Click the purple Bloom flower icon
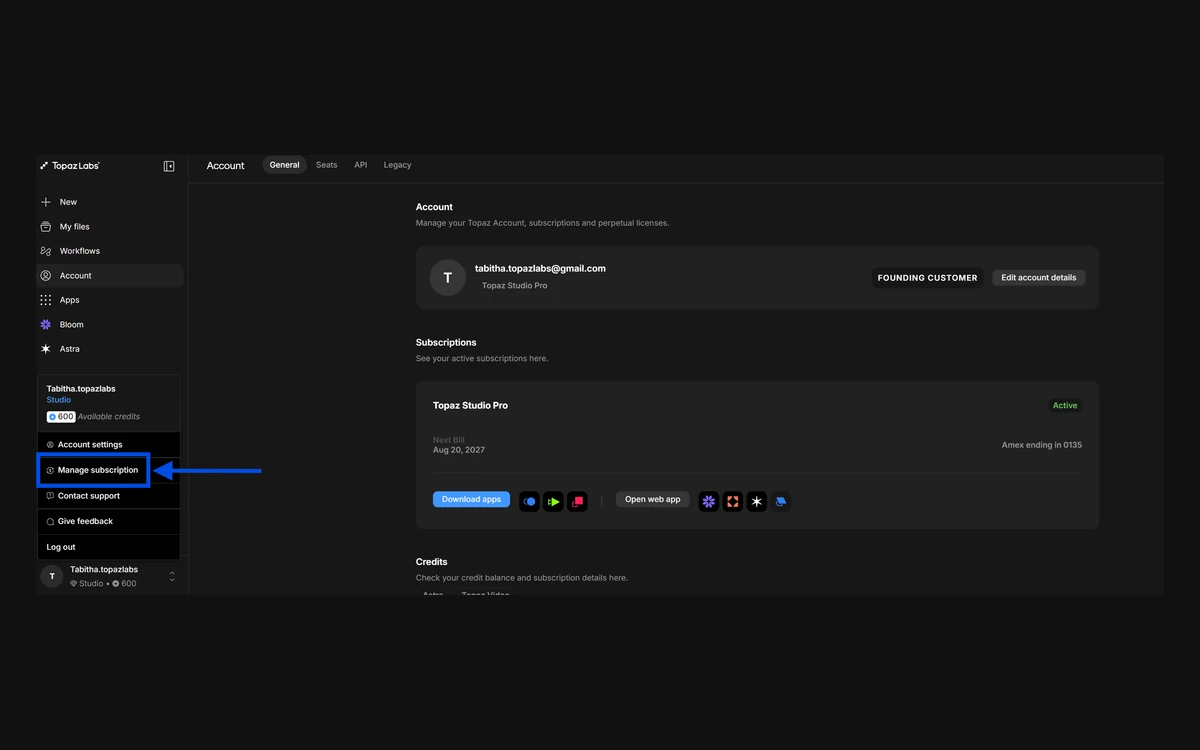The image size is (1200, 750). click(x=46, y=325)
